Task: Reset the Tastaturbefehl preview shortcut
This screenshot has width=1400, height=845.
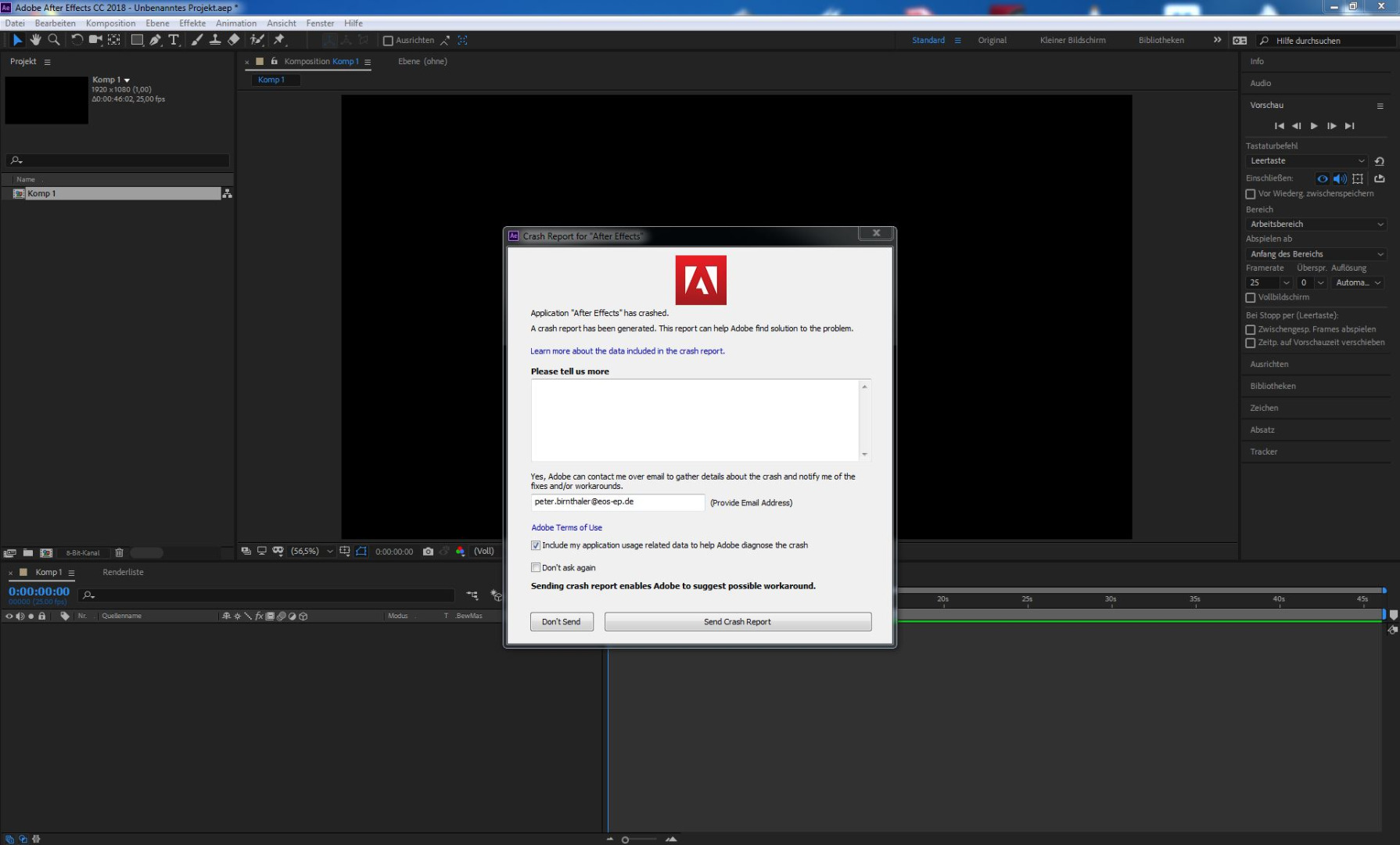Action: tap(1380, 161)
